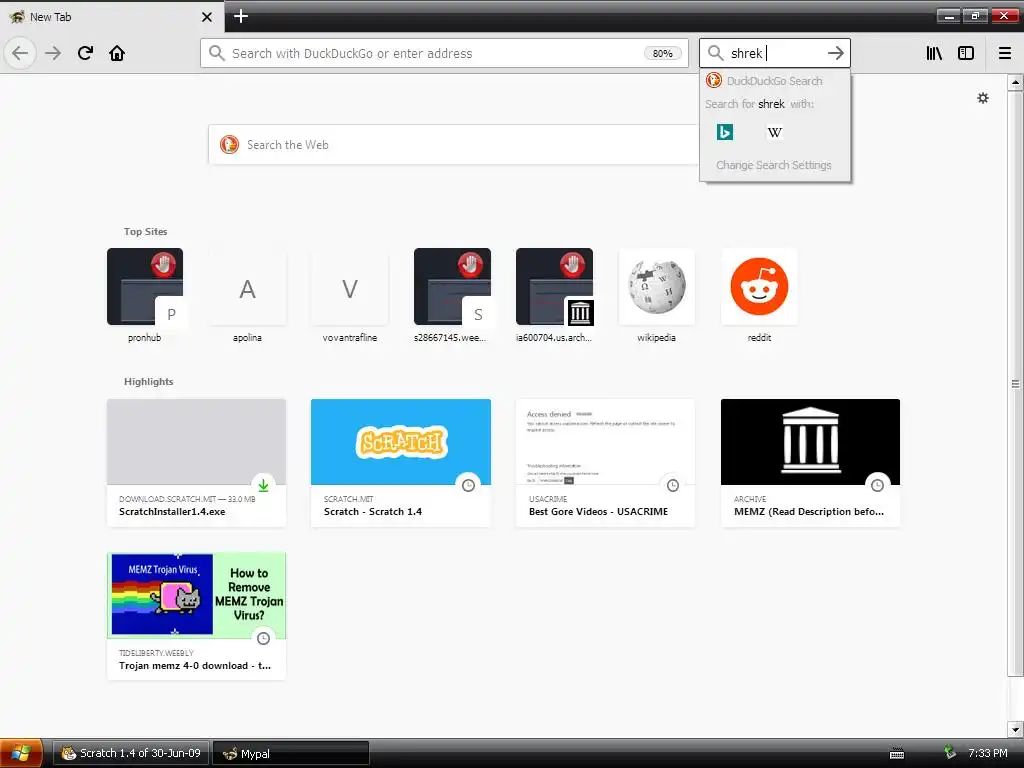Search shrek with Bing icon

coord(725,132)
